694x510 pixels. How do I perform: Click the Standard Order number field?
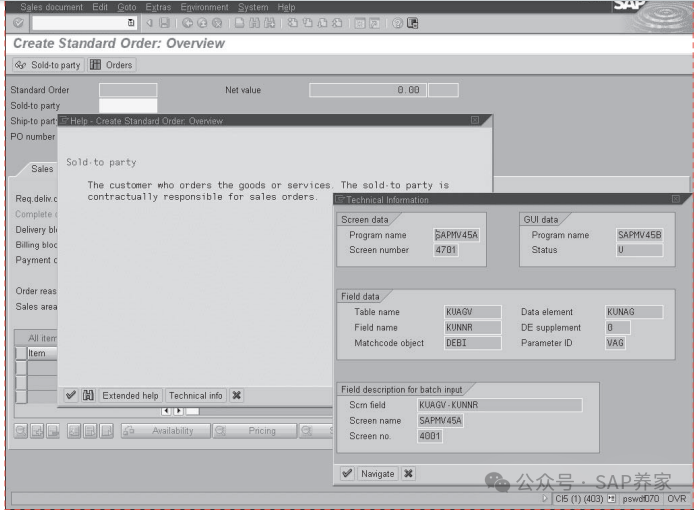tap(128, 90)
